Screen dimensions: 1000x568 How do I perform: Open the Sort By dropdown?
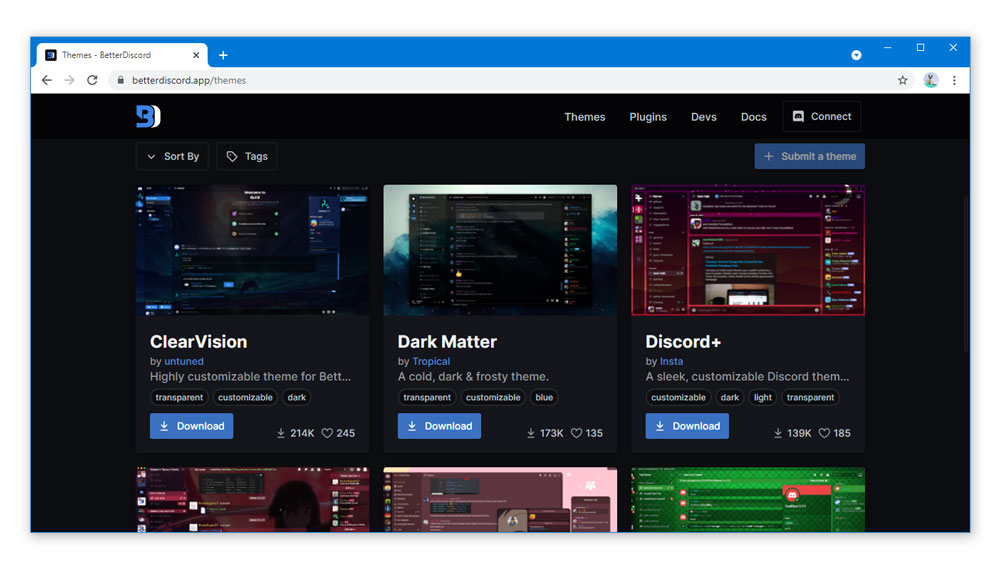tap(172, 156)
